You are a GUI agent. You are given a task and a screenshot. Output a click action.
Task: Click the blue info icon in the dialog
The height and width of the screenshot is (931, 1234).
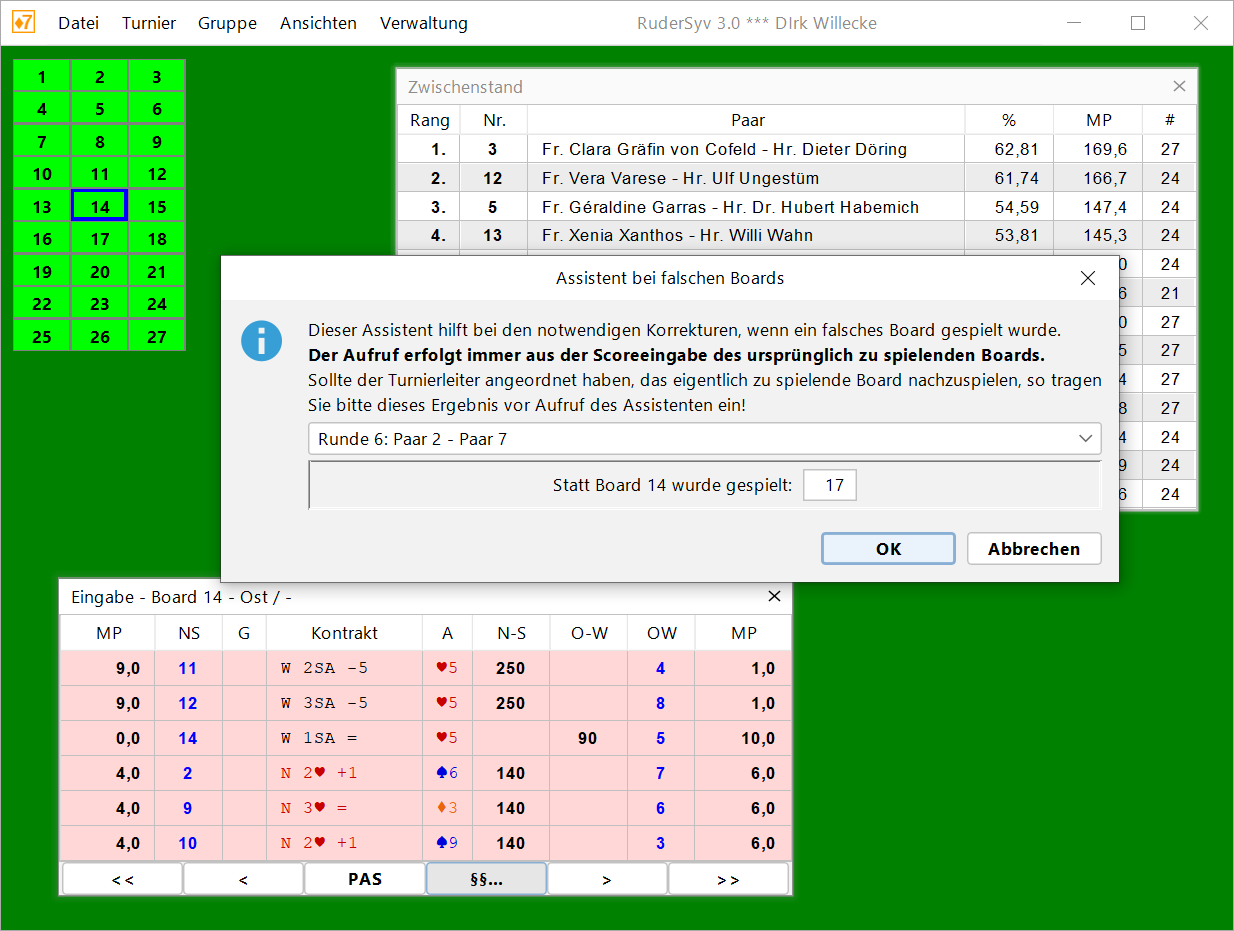point(261,341)
